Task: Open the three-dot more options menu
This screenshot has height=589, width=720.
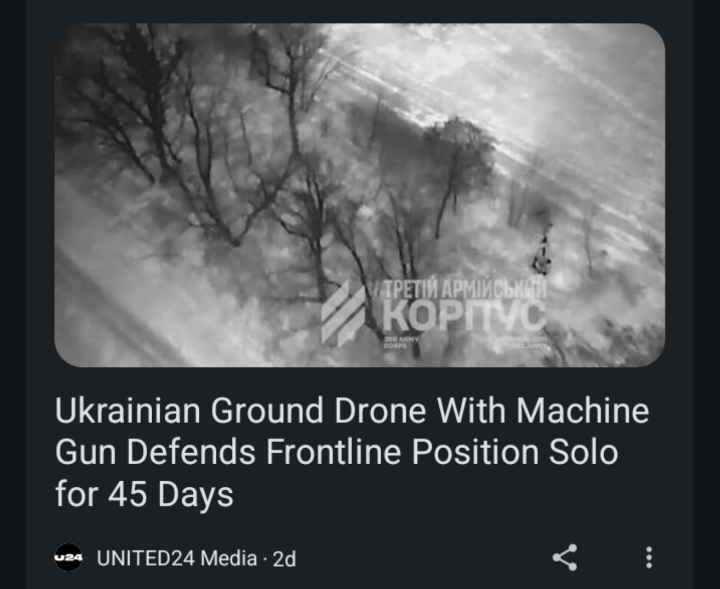Action: (x=649, y=558)
